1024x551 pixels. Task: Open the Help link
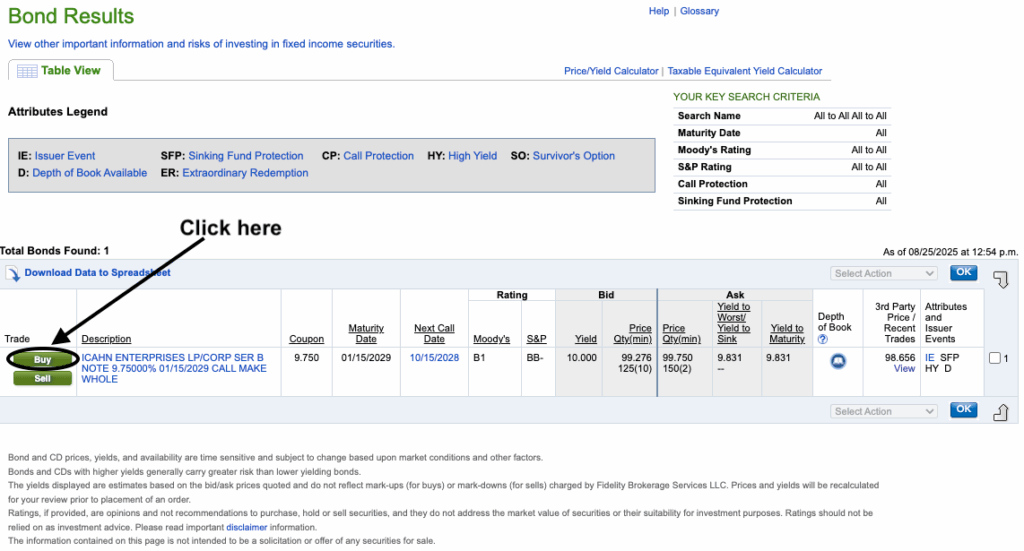(658, 11)
